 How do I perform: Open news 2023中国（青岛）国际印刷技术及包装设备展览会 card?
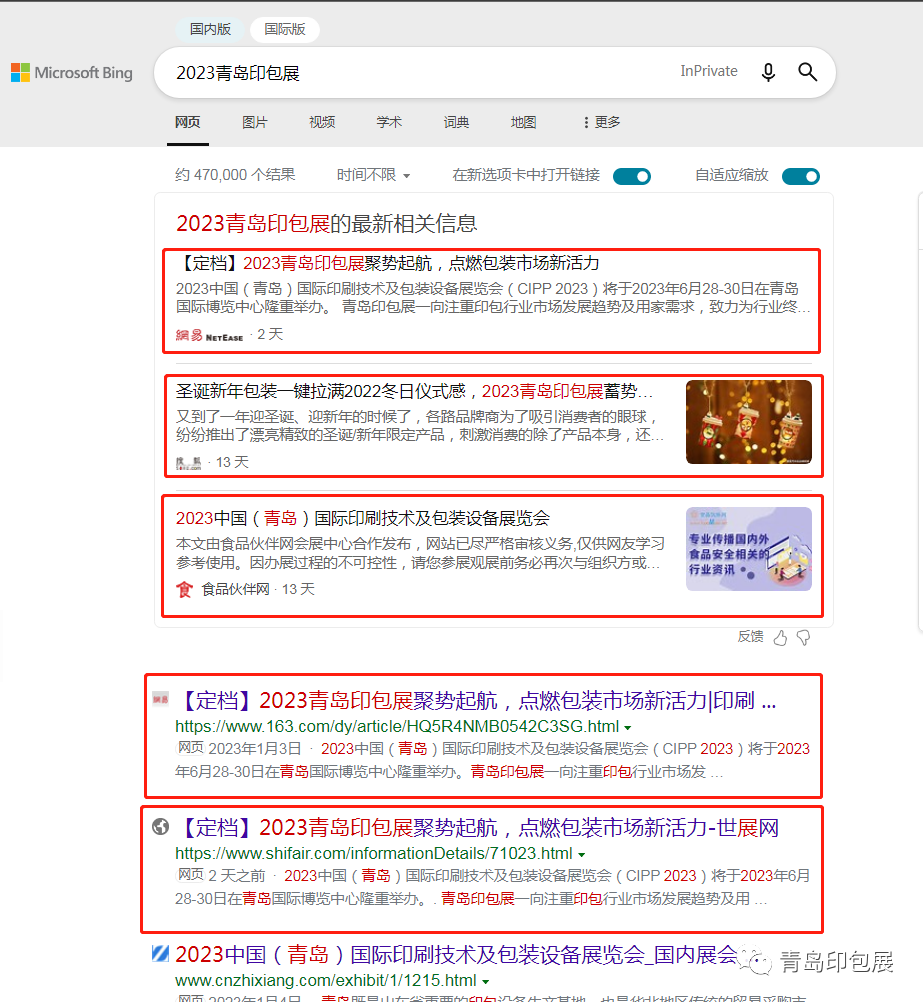[x=362, y=518]
